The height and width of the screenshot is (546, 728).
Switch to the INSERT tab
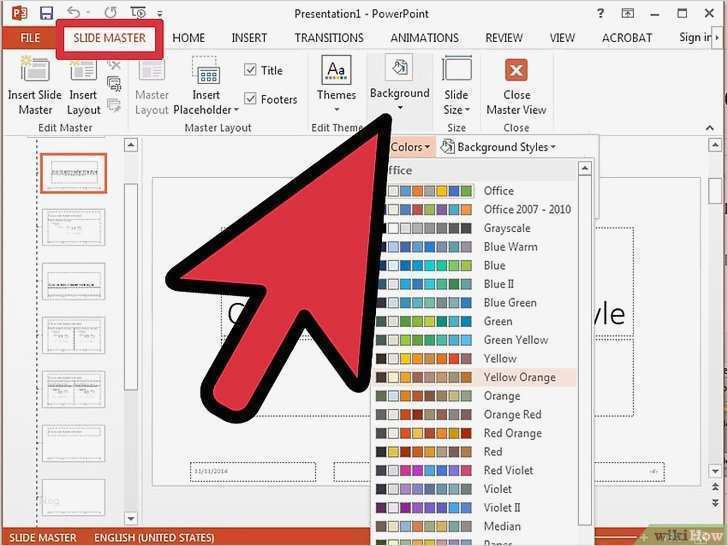click(249, 38)
